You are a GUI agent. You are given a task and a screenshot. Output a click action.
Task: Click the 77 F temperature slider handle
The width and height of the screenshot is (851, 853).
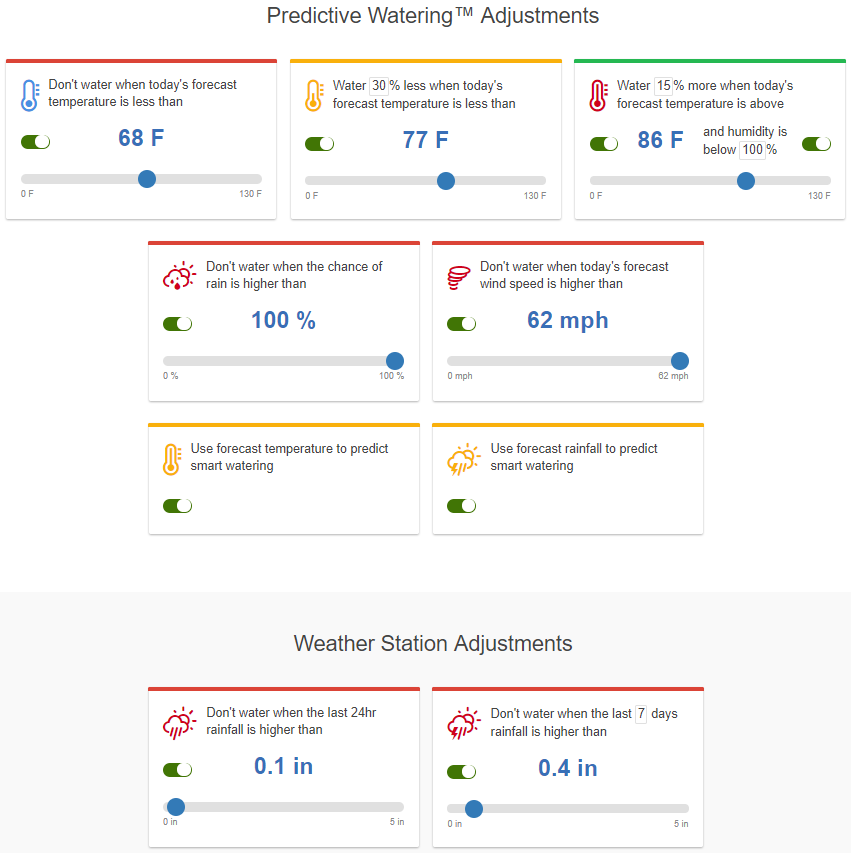click(446, 181)
